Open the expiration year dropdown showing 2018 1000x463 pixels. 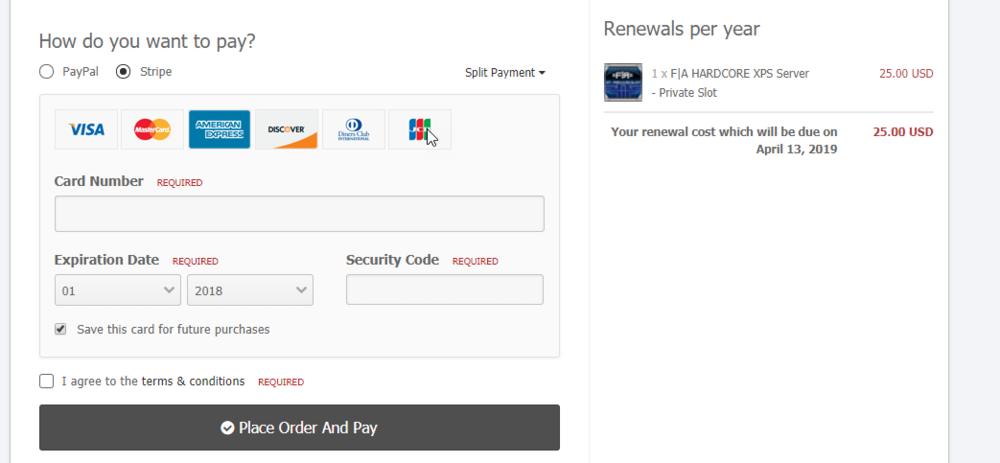(x=250, y=290)
